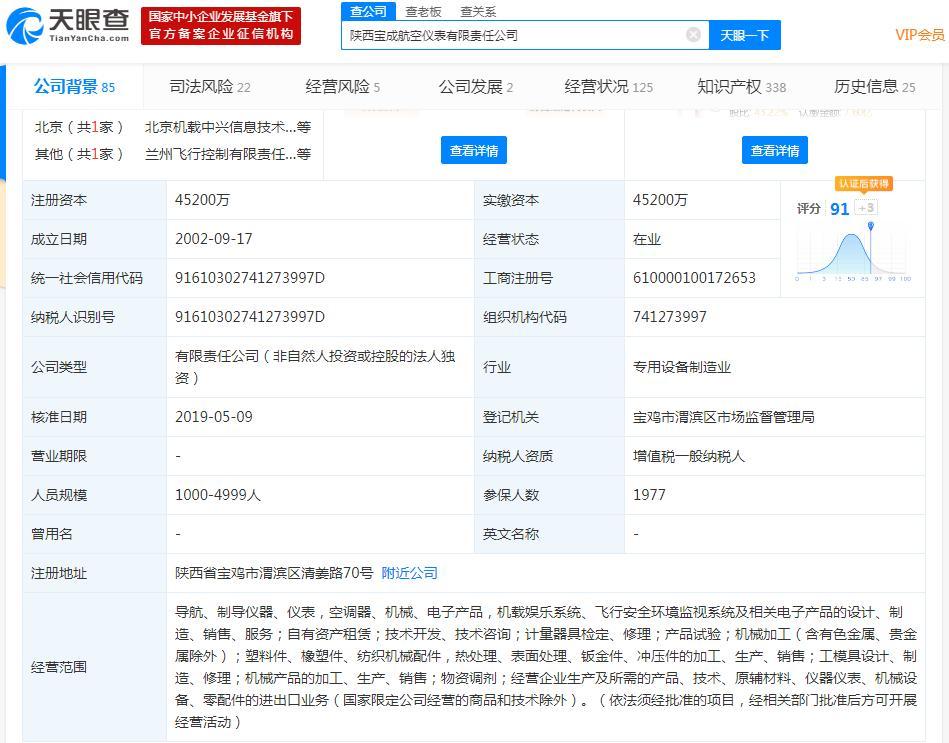Click the red official credit agency banner
The image size is (949, 743).
[x=222, y=26]
